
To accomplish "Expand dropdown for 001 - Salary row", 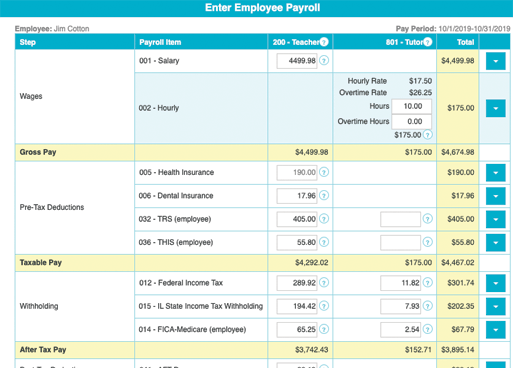I will (496, 61).
